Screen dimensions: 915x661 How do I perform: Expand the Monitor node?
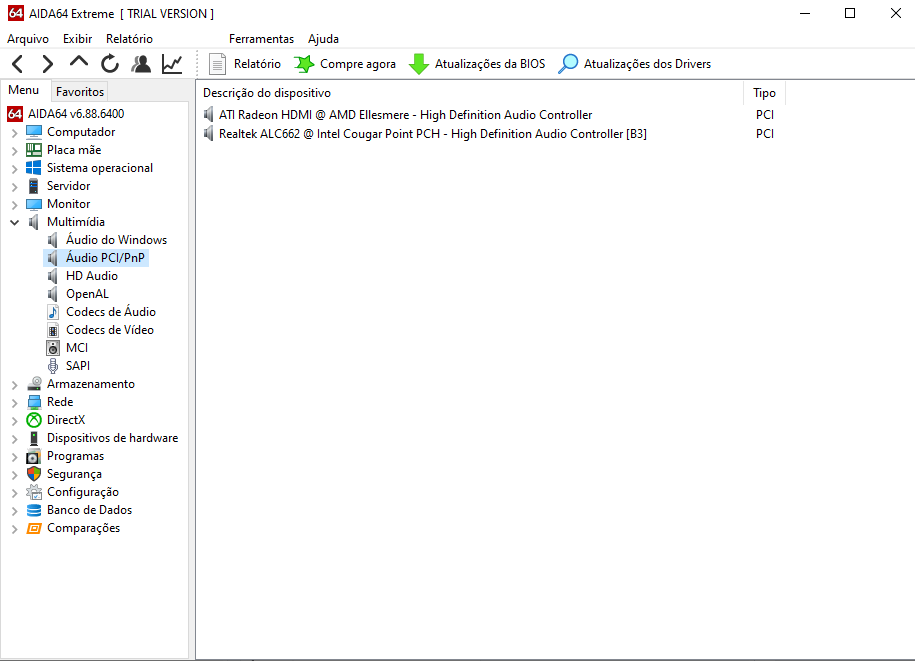coord(15,205)
